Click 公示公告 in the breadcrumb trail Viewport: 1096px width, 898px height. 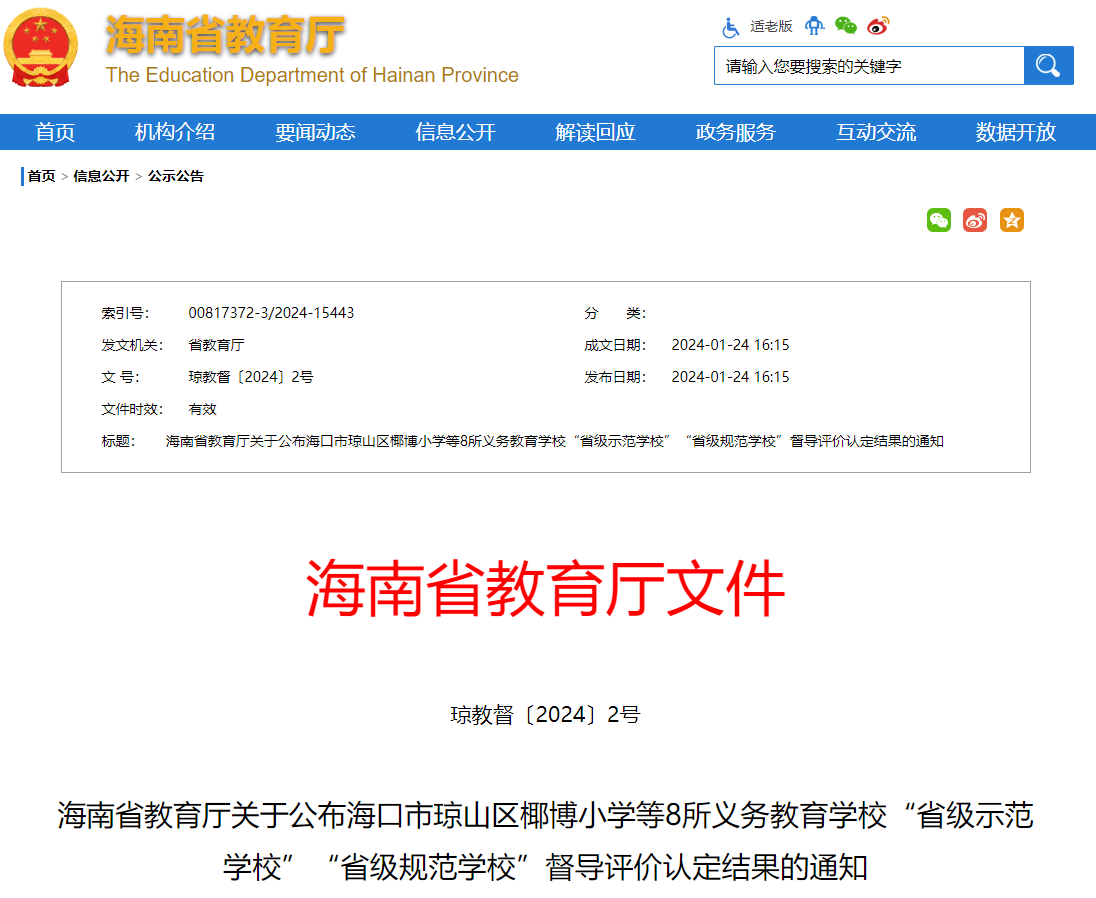[176, 176]
